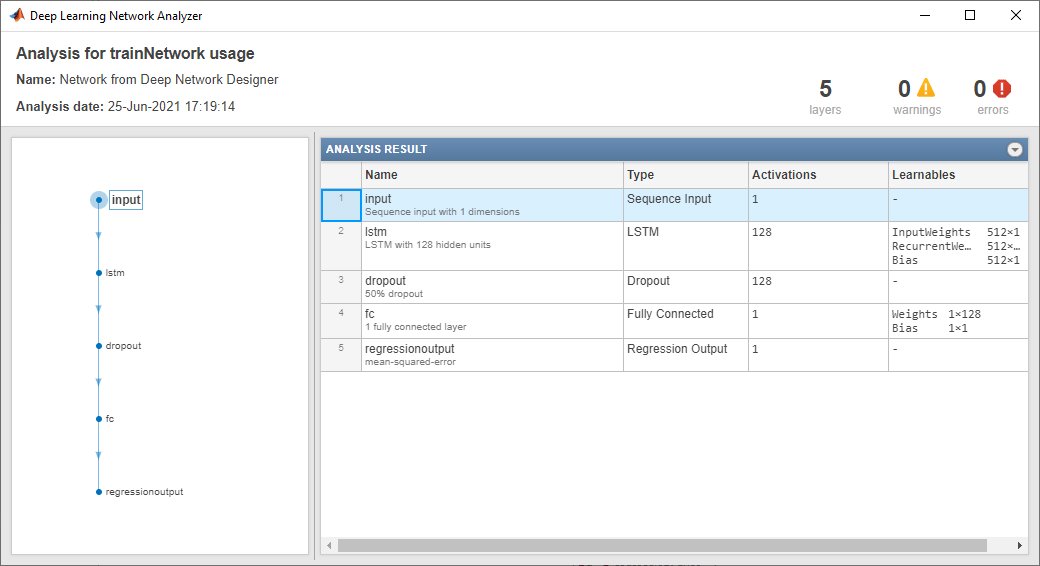This screenshot has height=566, width=1040.
Task: Click the MATLAB logo in title bar
Action: (x=17, y=15)
